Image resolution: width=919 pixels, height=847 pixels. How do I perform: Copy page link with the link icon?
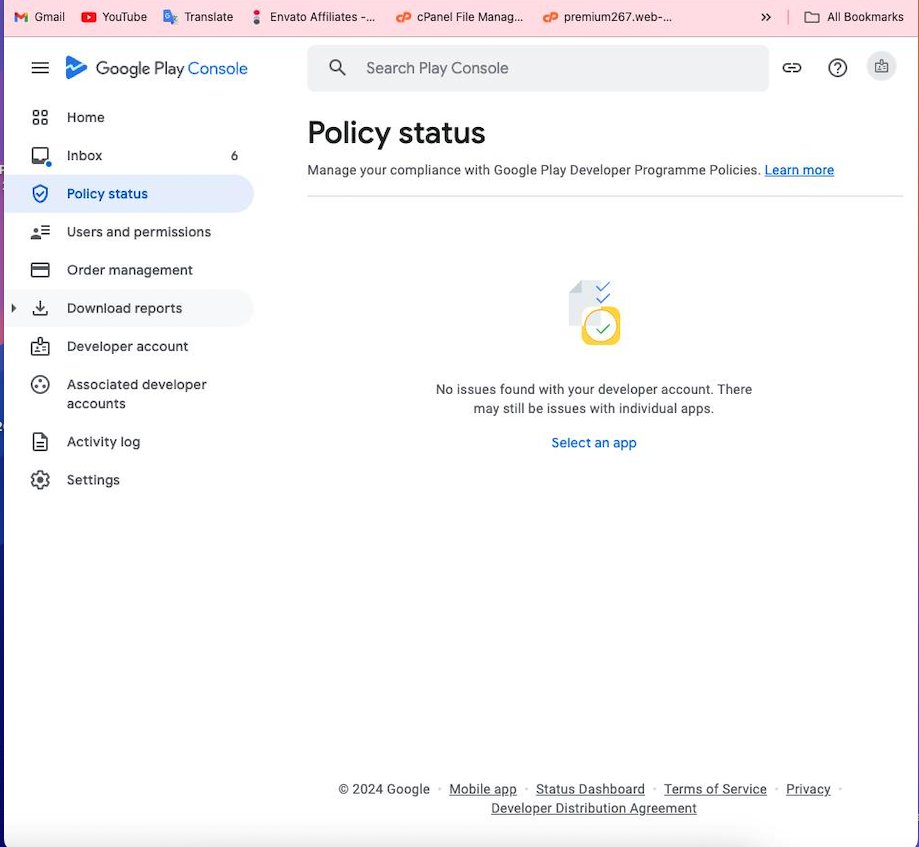pos(791,68)
